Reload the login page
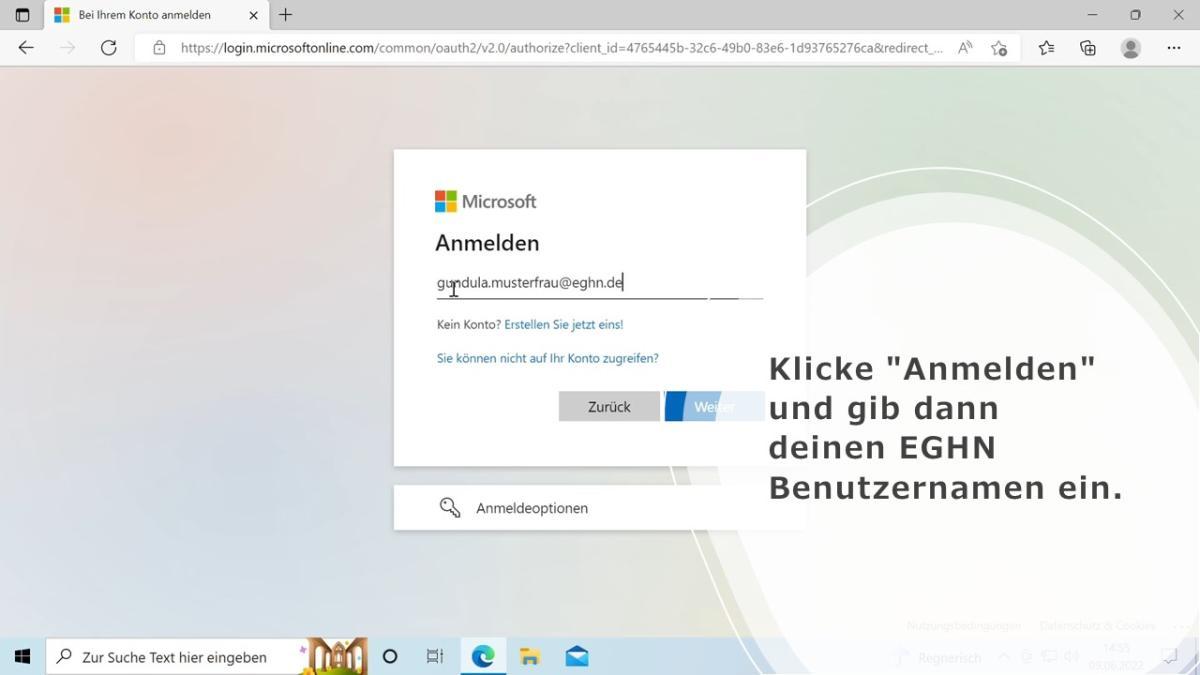 click(109, 48)
